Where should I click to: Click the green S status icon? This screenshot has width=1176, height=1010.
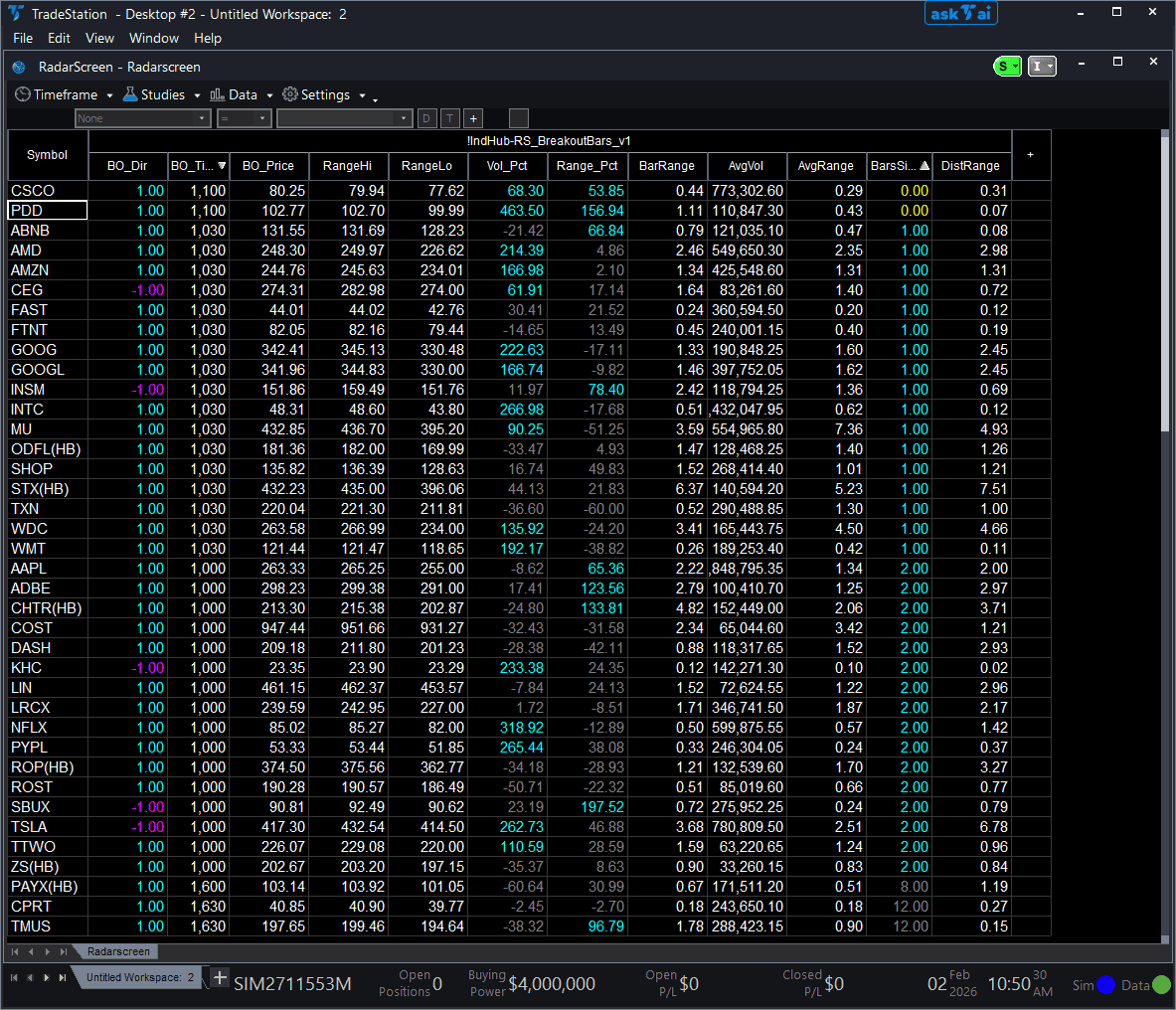tap(1007, 66)
